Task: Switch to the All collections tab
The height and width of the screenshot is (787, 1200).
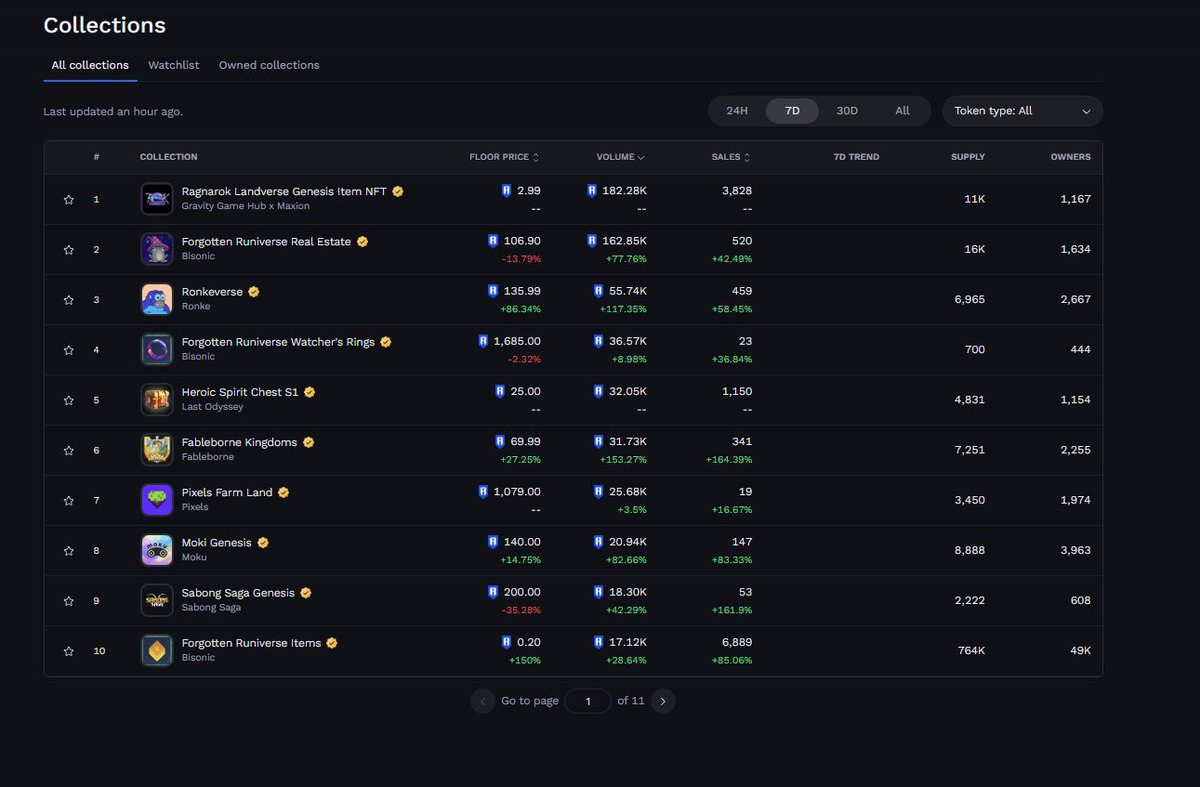Action: coord(90,65)
